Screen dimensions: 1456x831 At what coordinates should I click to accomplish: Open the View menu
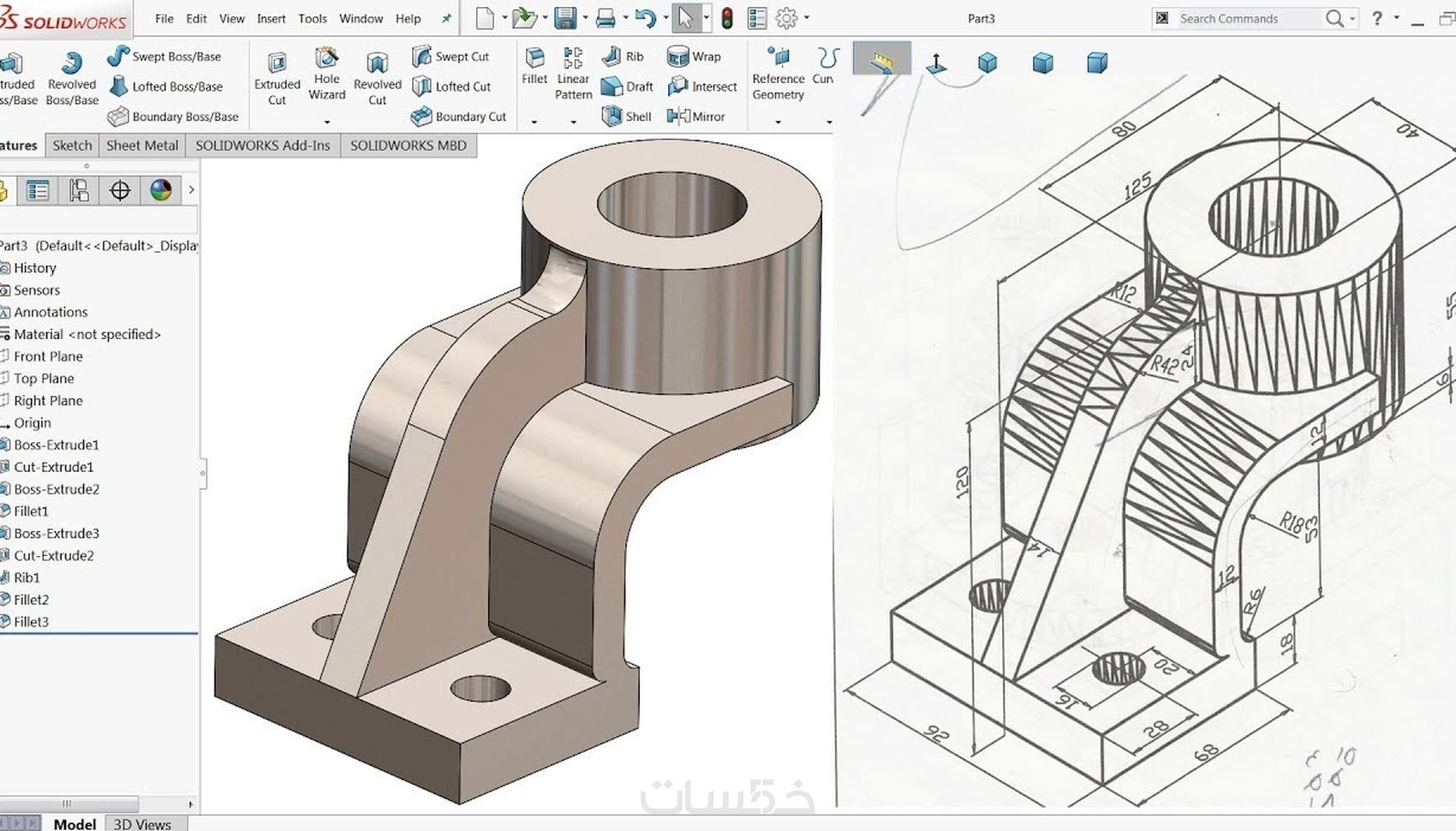click(232, 18)
